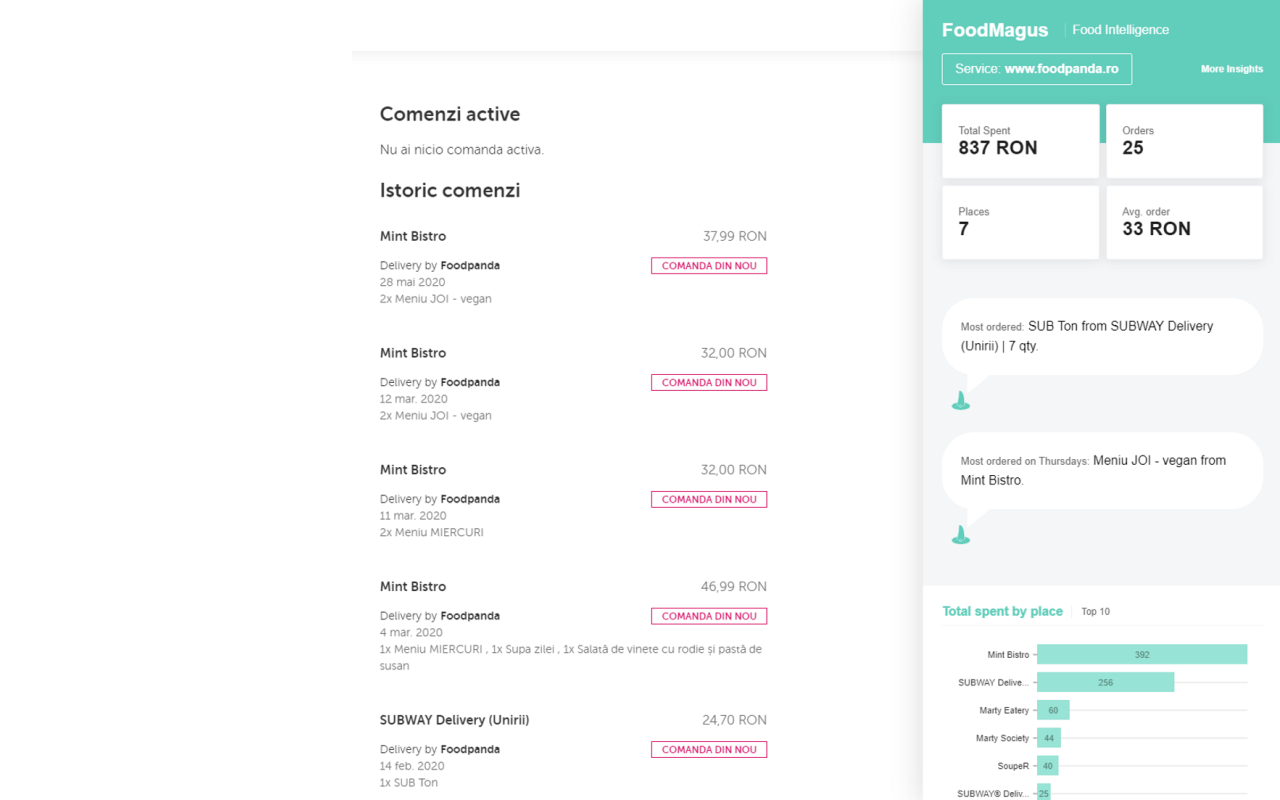Viewport: 1280px width, 800px height.
Task: Click the SUBWAY Delivery 256 chart bar
Action: point(1105,682)
